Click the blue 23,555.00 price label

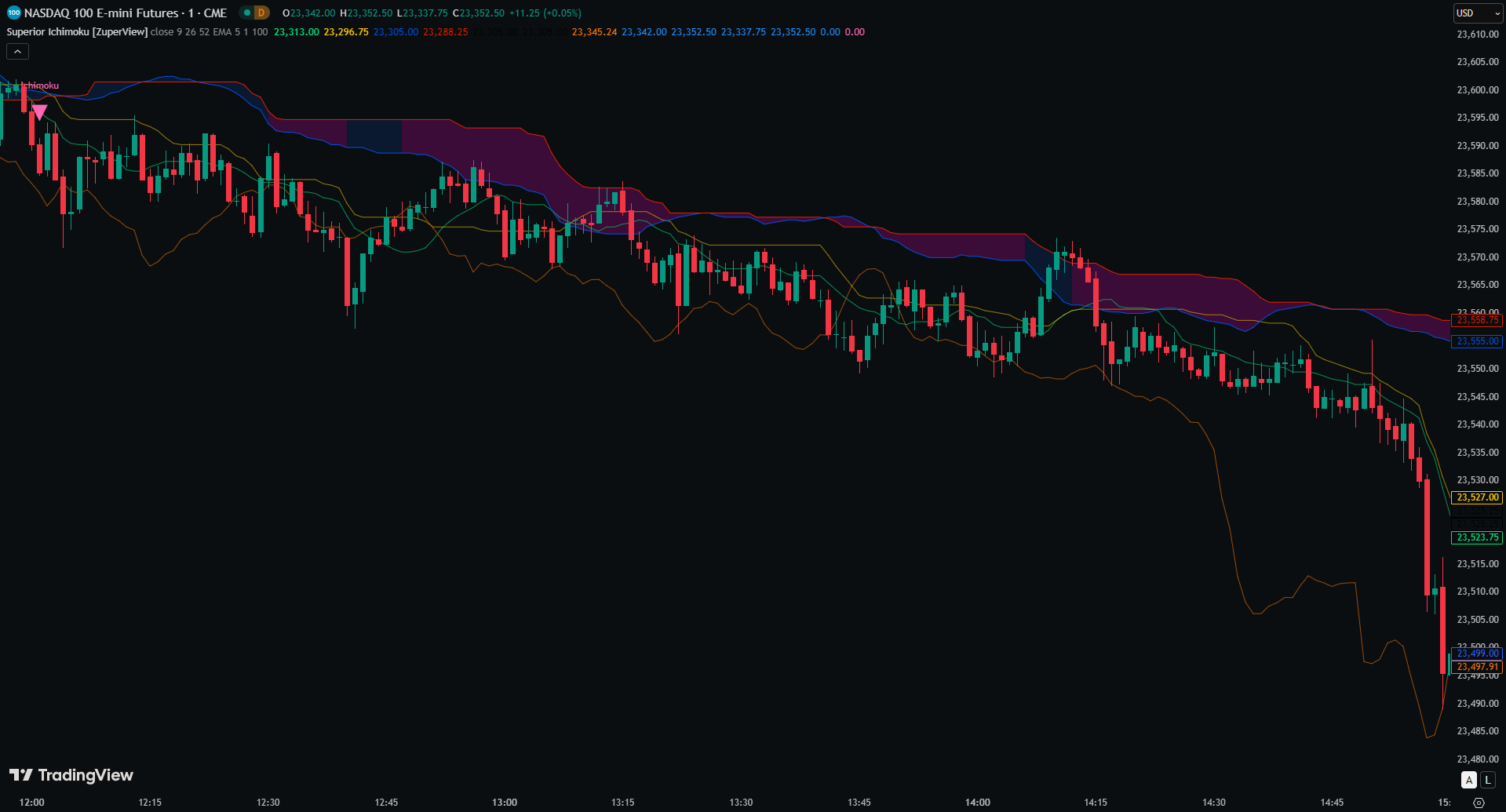pyautogui.click(x=1477, y=341)
